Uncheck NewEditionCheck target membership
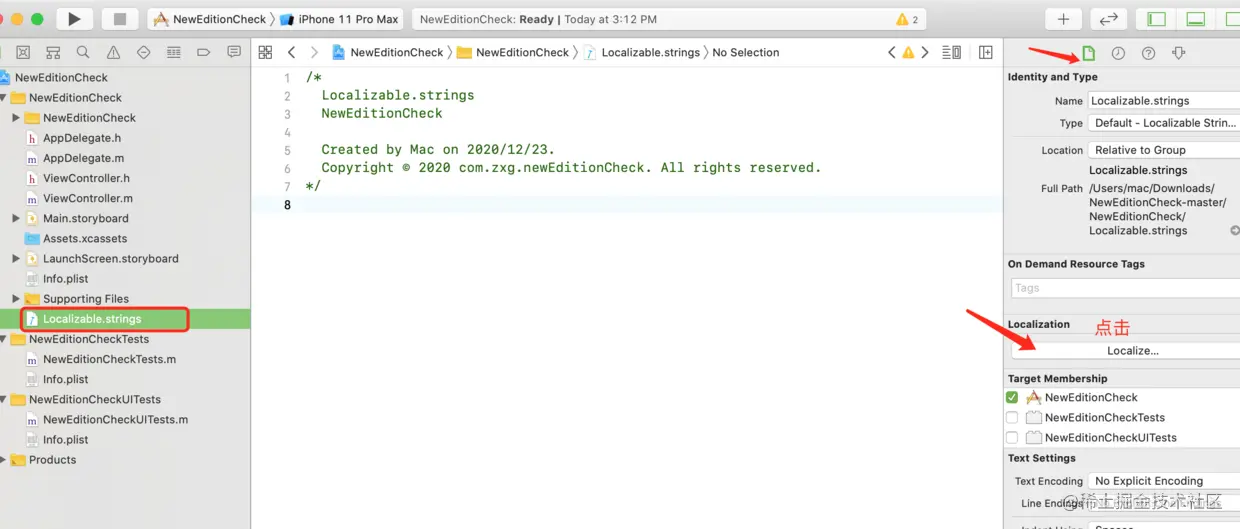Image resolution: width=1240 pixels, height=529 pixels. click(x=1012, y=397)
